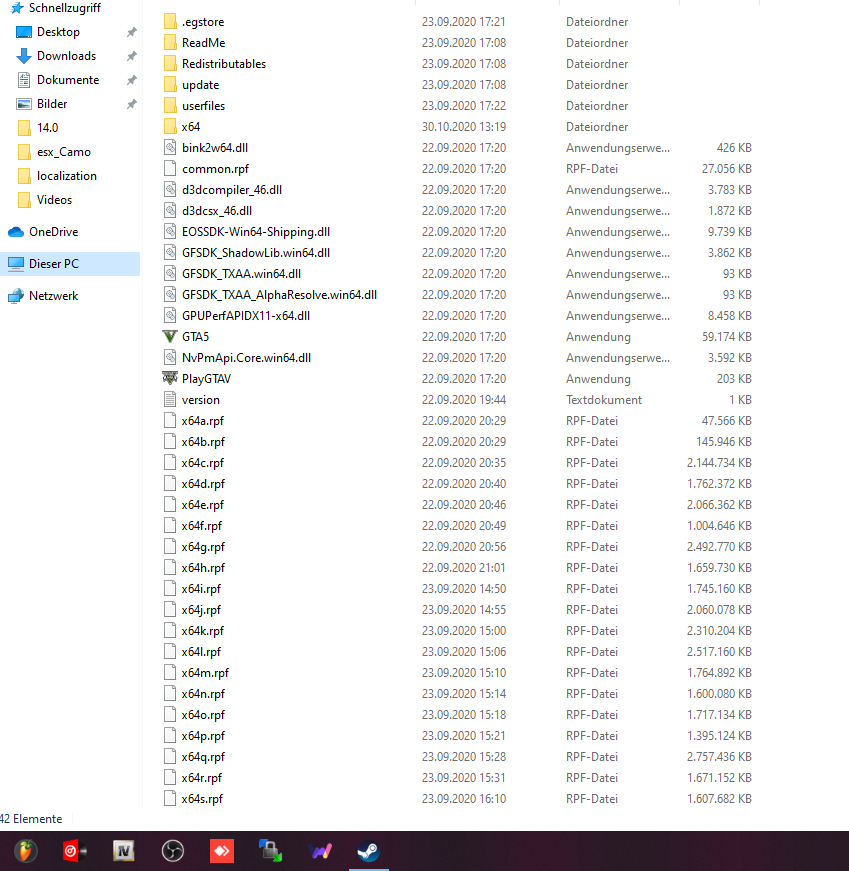Viewport: 849px width, 871px height.
Task: Open the lock and monitors taskbar icon
Action: click(271, 851)
